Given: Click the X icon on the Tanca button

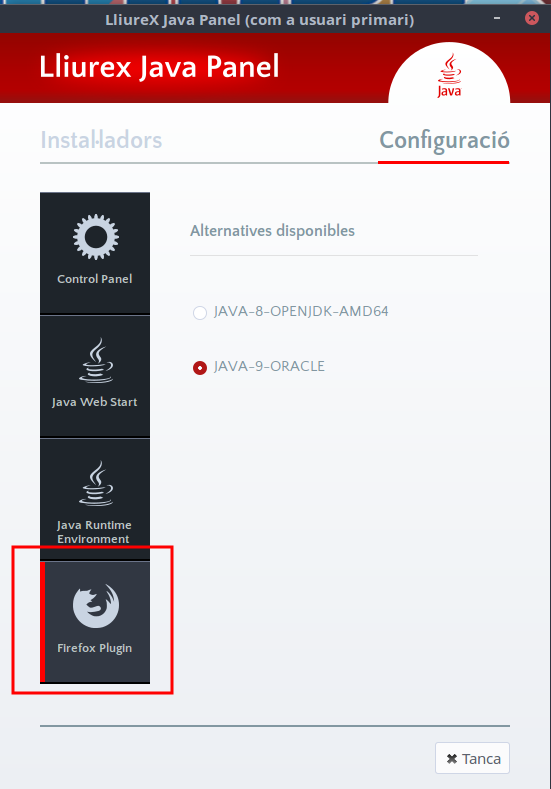Looking at the screenshot, I should tap(452, 758).
